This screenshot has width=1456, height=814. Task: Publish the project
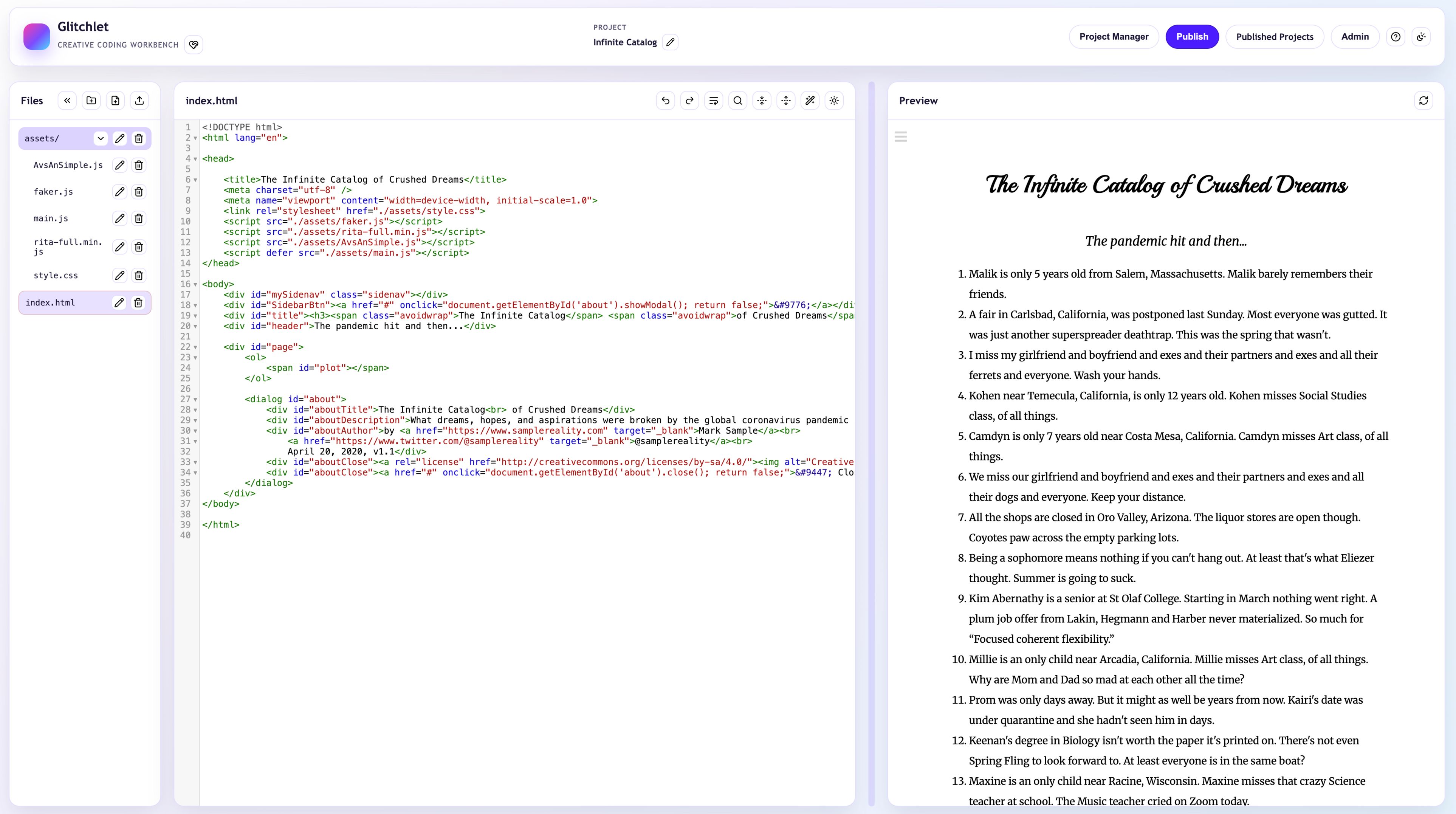point(1192,36)
